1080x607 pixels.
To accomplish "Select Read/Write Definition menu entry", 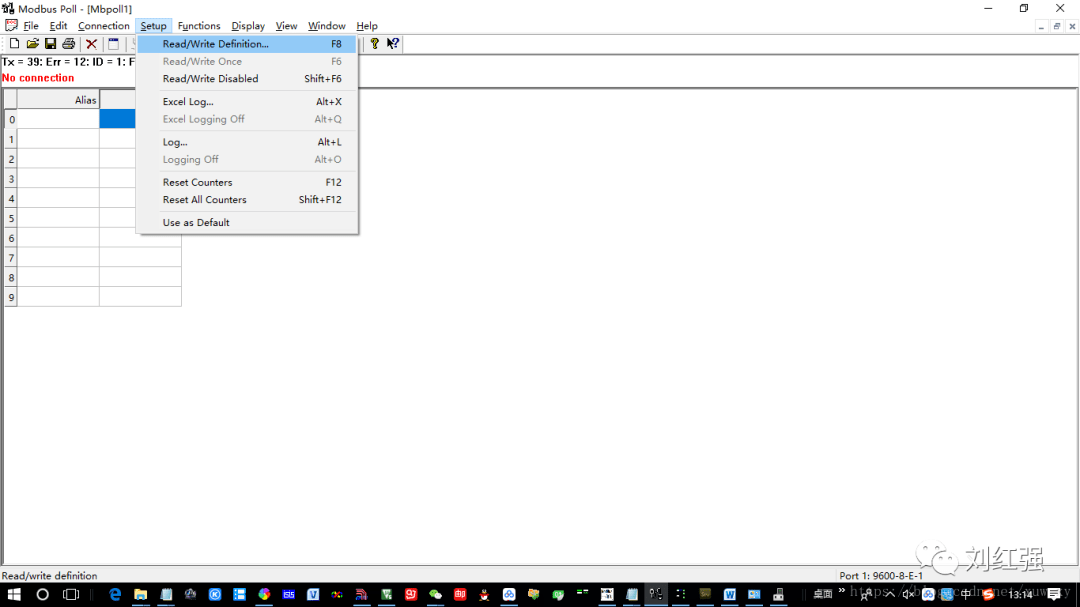I will [216, 44].
